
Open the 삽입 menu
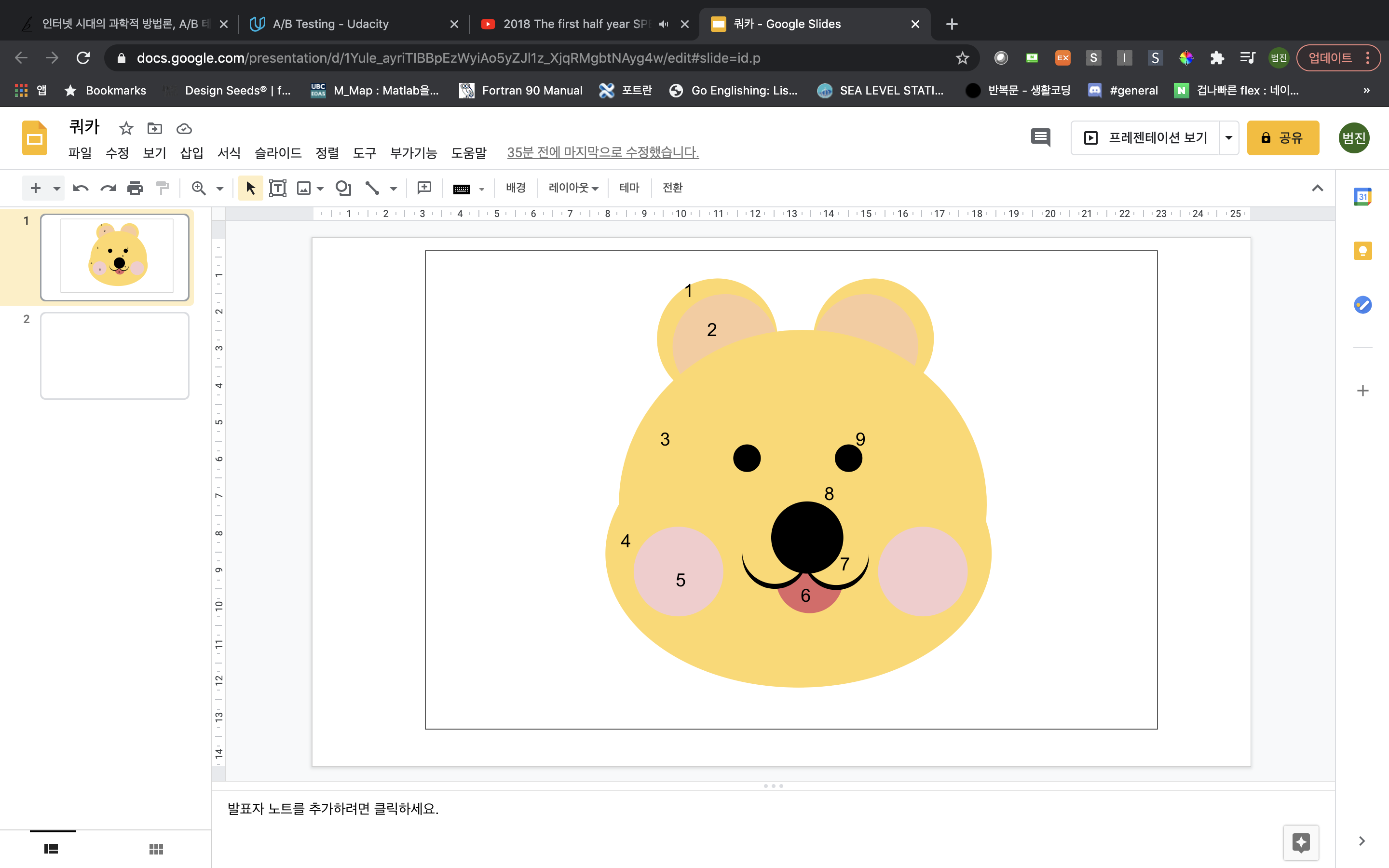[191, 153]
